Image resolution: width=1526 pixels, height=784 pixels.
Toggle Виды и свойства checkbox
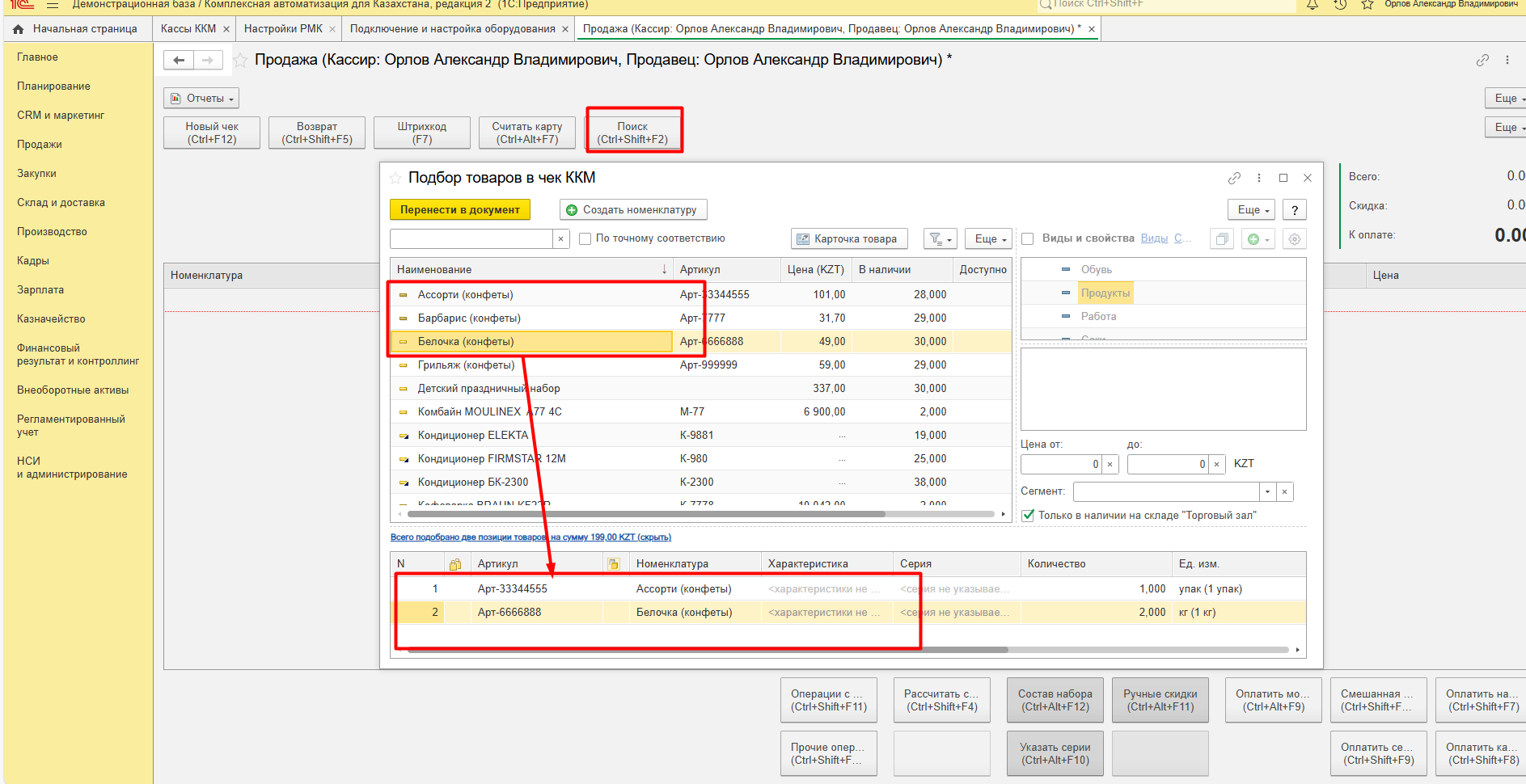tap(1028, 239)
